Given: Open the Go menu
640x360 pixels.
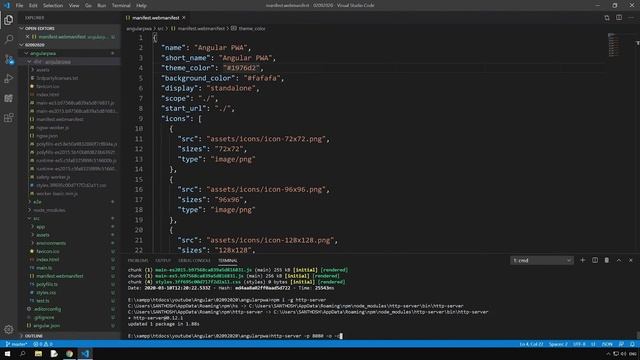Looking at the screenshot, I should coord(88,5).
